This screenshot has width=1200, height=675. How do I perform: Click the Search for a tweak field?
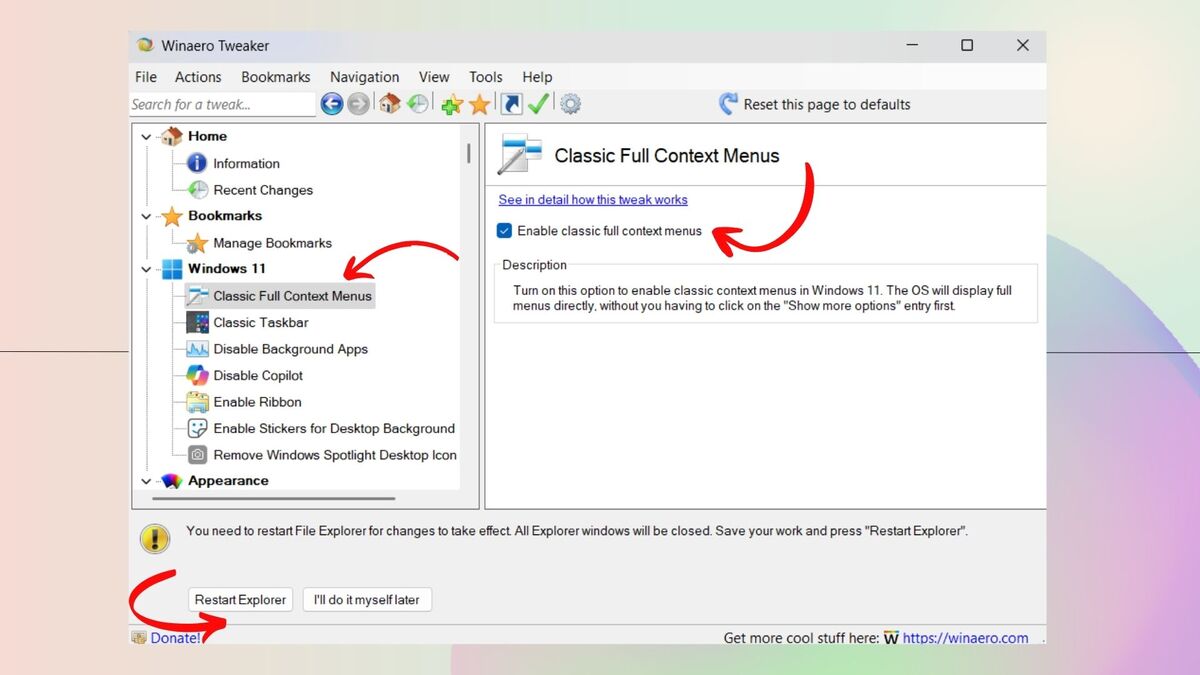pos(222,104)
